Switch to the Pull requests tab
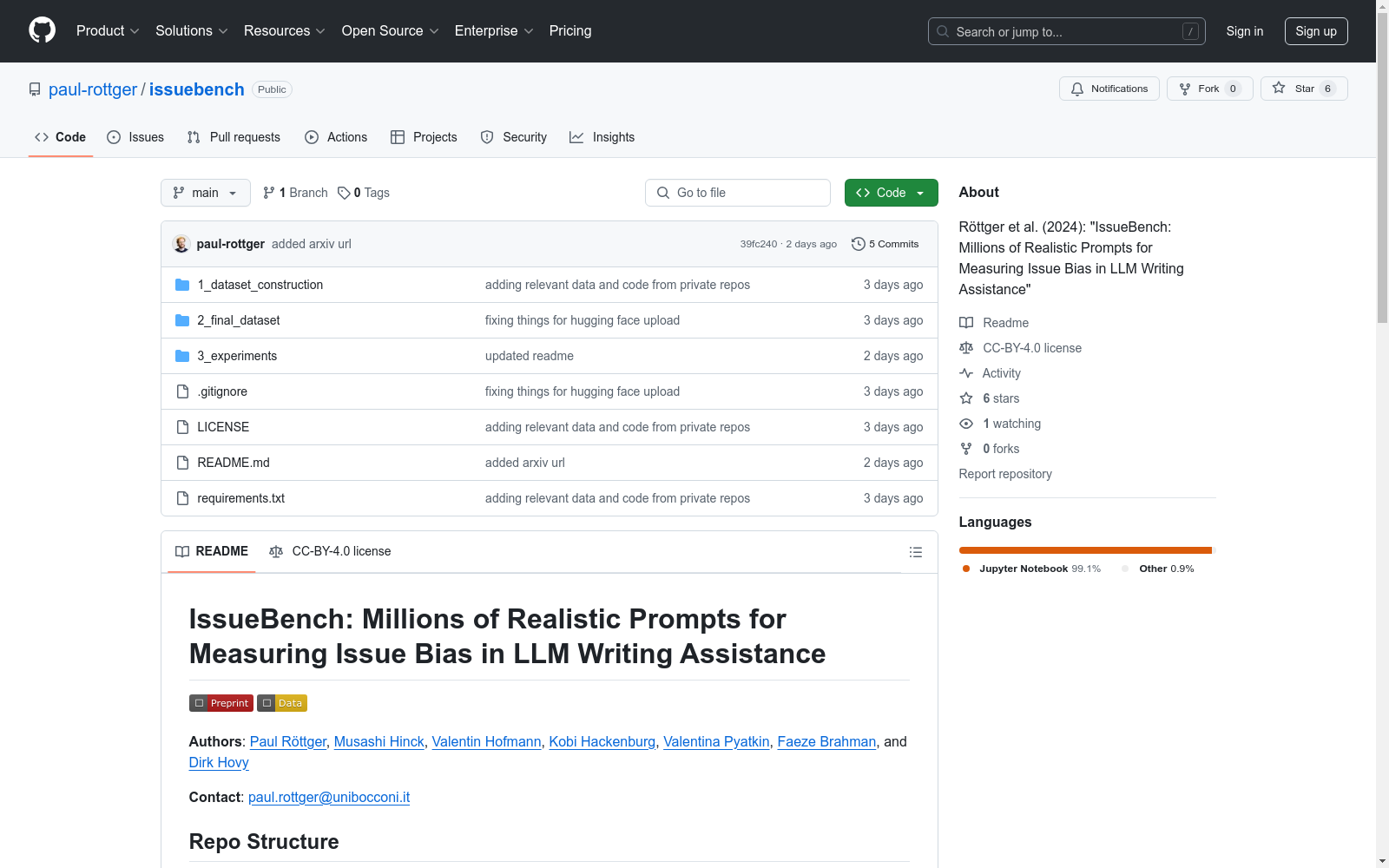Image resolution: width=1389 pixels, height=868 pixels. 234,137
